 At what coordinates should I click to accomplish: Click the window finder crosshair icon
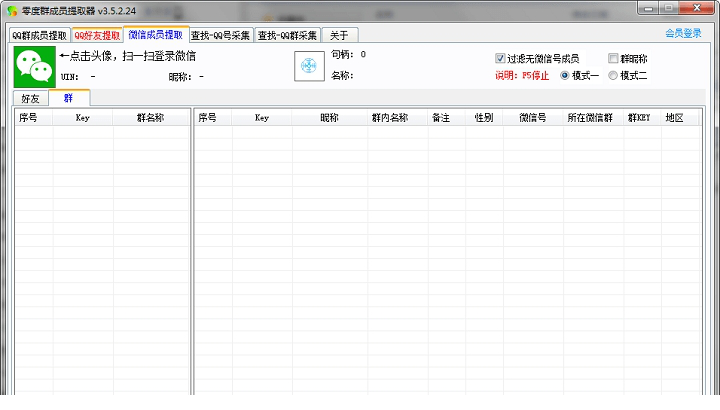tap(309, 66)
